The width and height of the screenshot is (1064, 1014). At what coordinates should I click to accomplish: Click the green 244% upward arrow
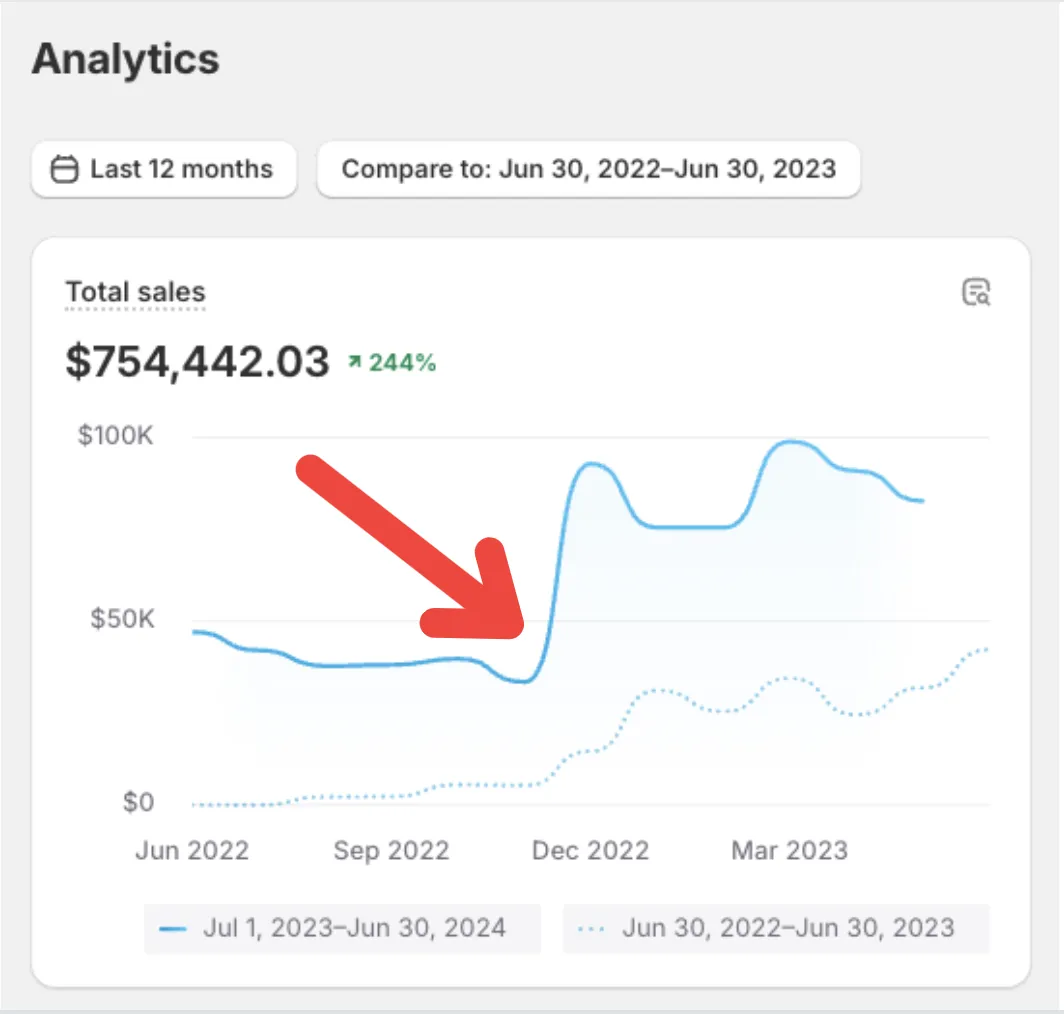point(354,362)
